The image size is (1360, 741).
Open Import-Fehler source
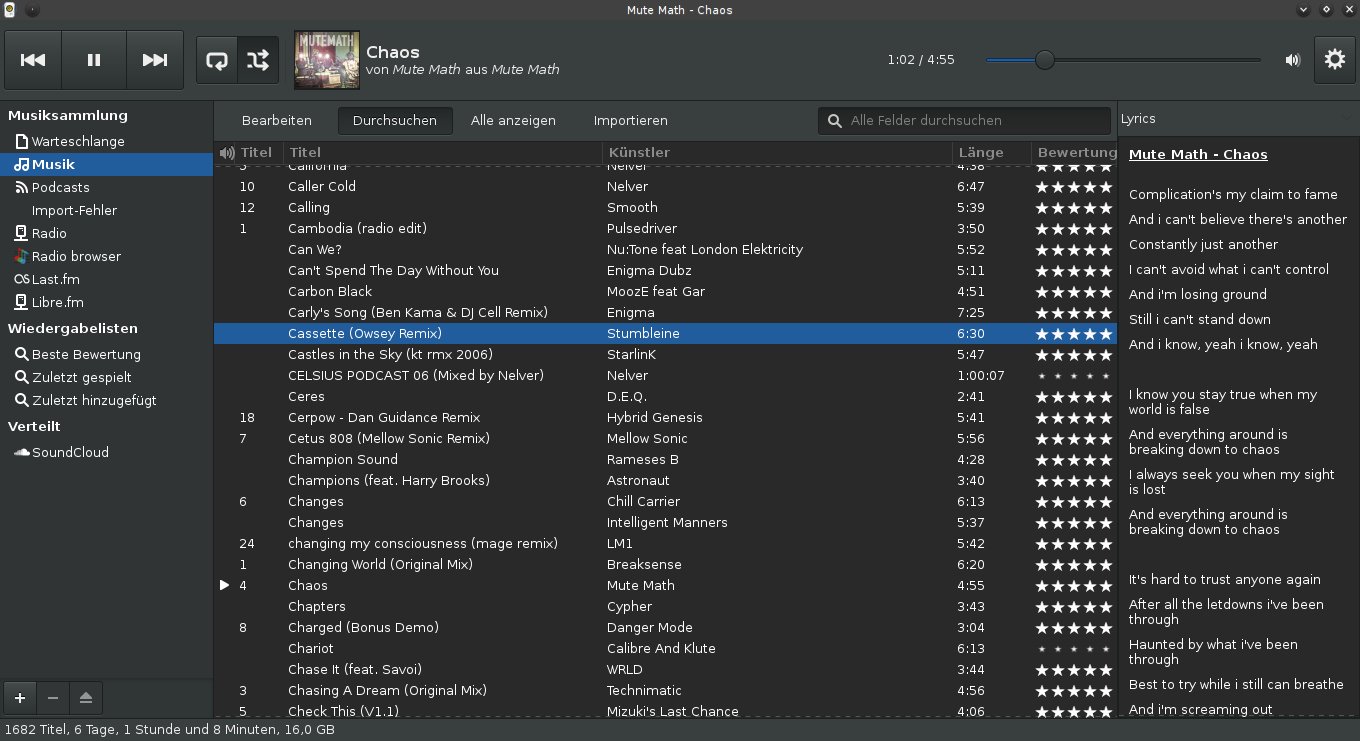coord(106,211)
